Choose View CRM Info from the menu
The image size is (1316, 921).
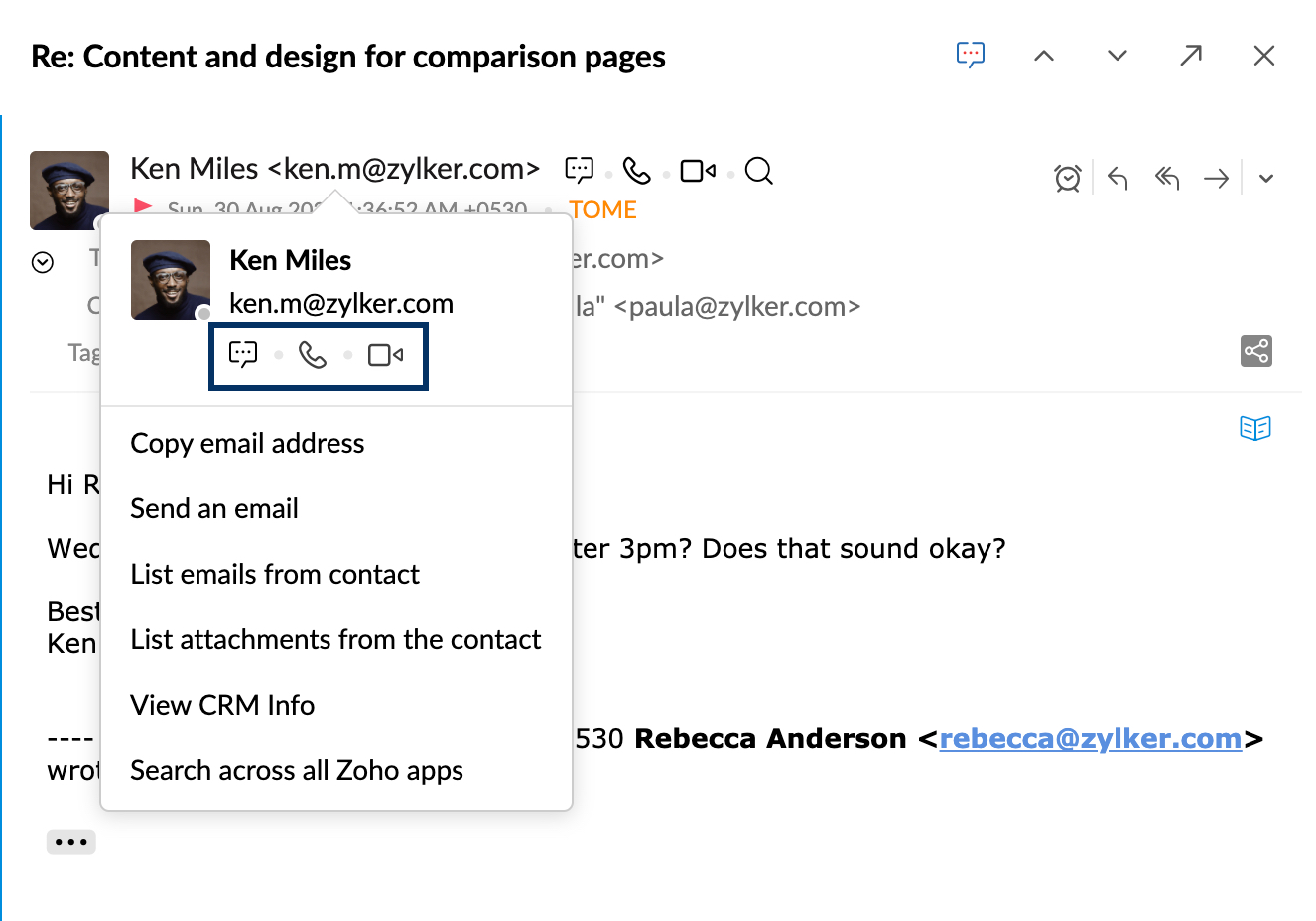click(x=222, y=705)
